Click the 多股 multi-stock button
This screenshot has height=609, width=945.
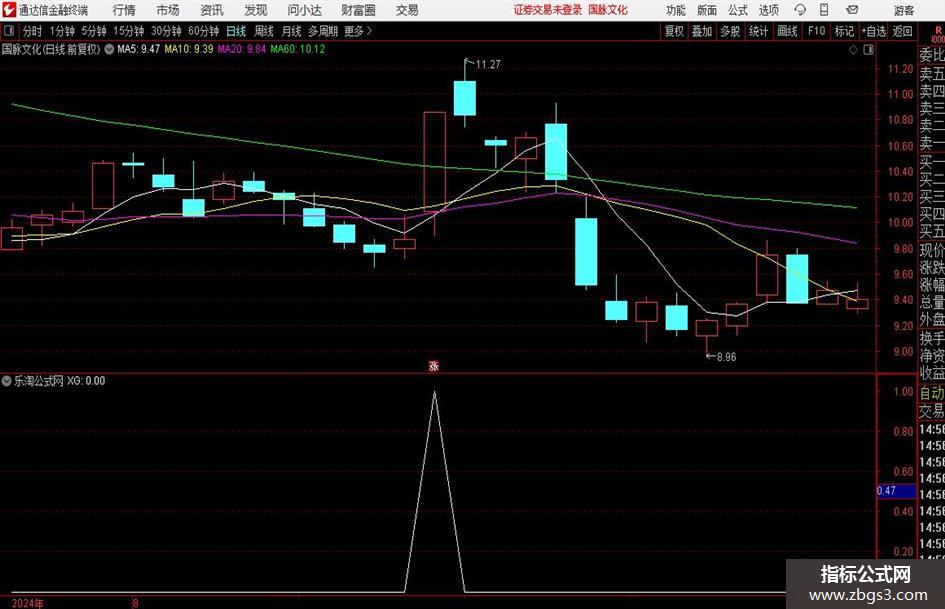pos(730,31)
